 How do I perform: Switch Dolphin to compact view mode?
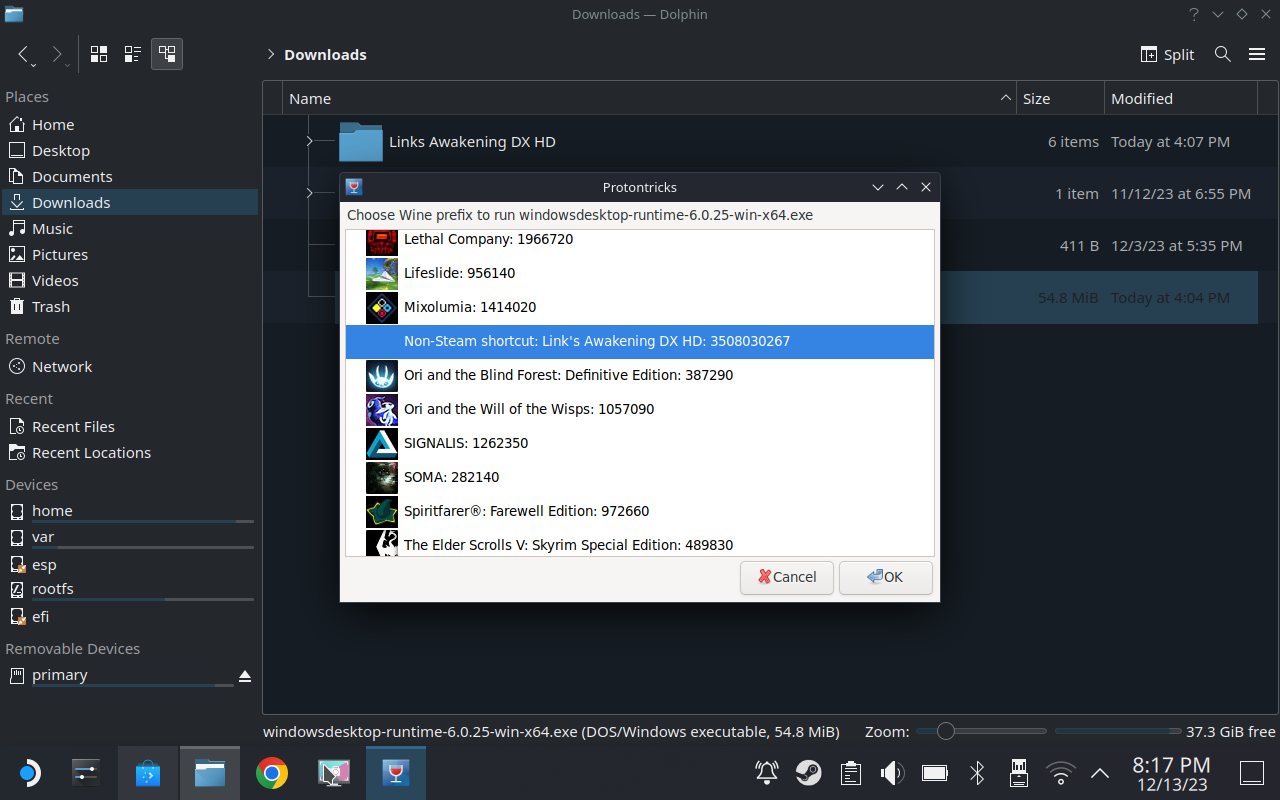pos(132,54)
